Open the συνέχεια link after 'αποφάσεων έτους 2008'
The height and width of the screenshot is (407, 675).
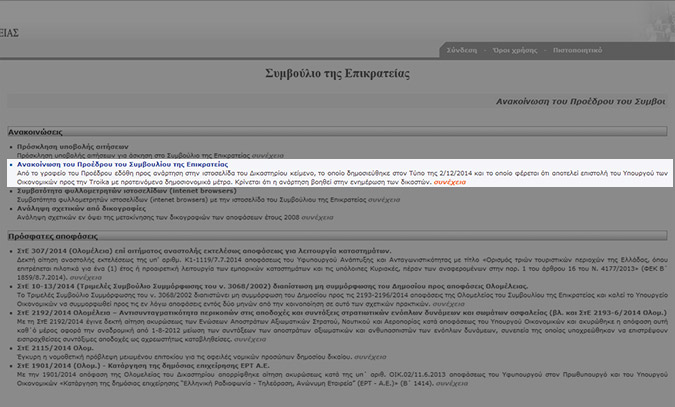click(x=317, y=217)
